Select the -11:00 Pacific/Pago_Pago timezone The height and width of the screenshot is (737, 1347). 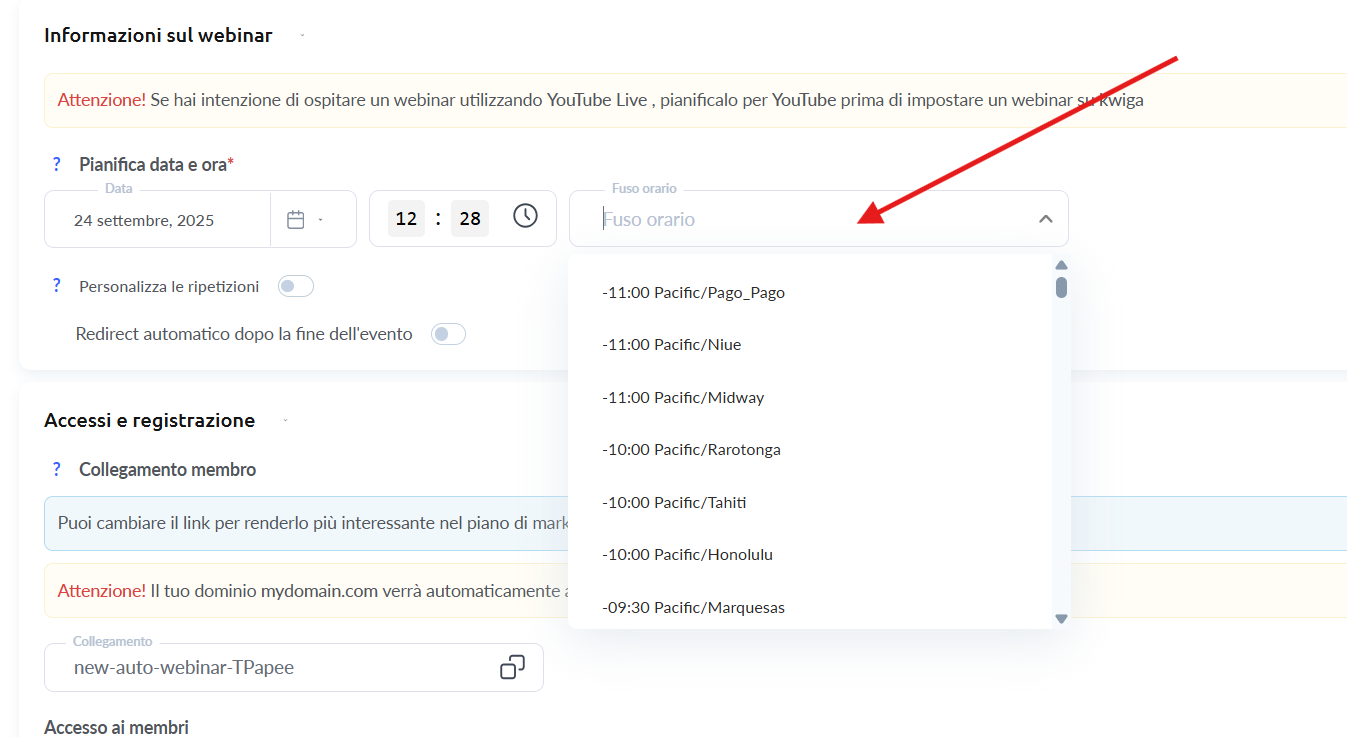[x=693, y=293]
